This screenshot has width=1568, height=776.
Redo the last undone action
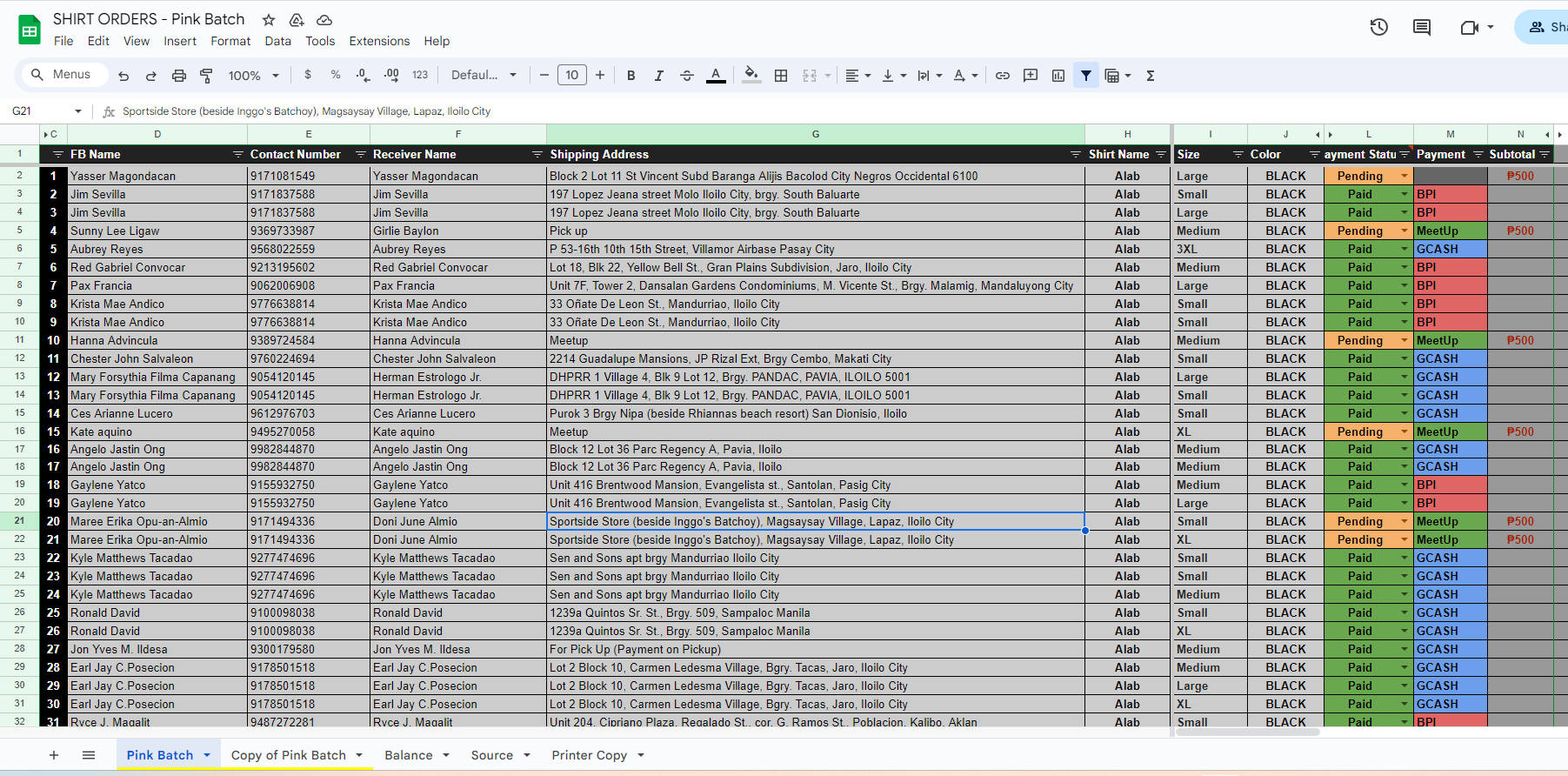pos(151,76)
